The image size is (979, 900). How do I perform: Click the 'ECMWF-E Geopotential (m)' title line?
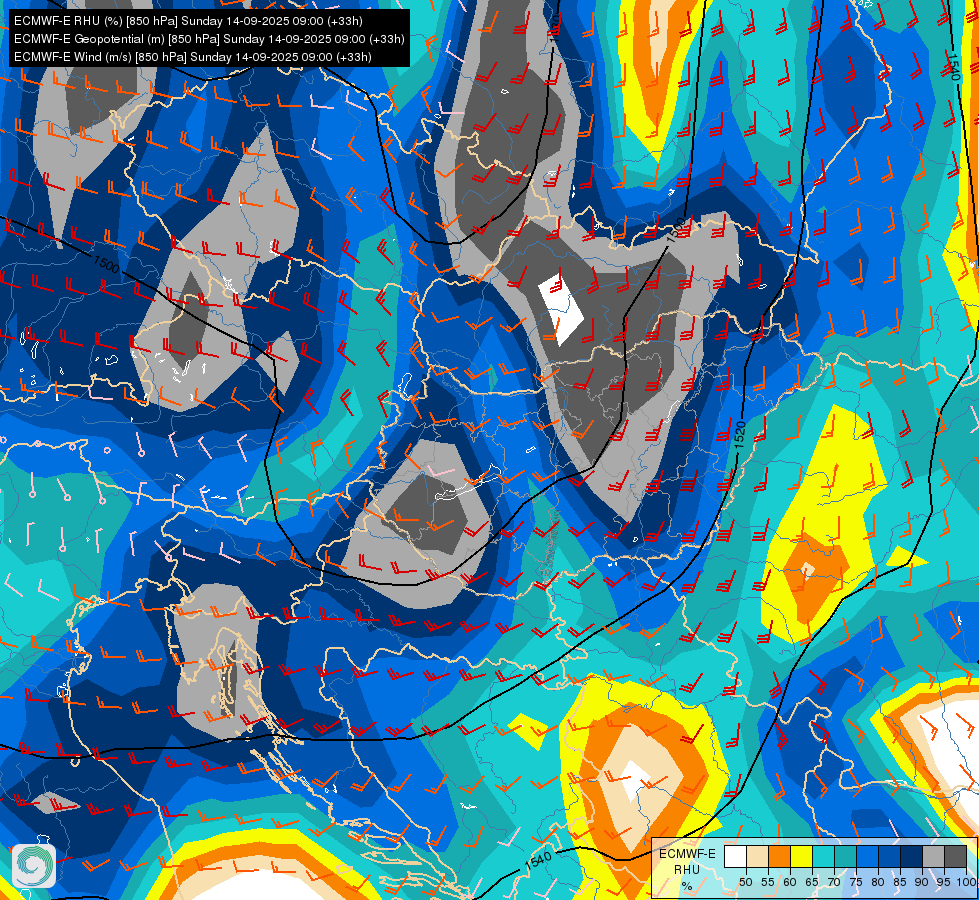click(x=209, y=39)
